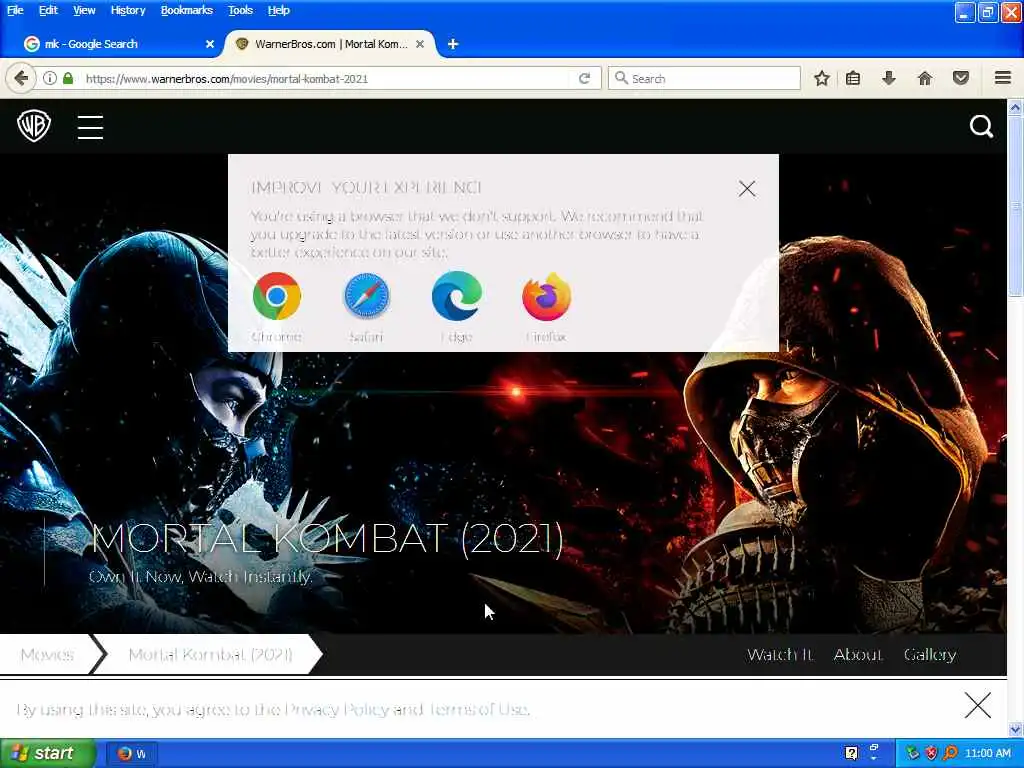Viewport: 1024px width, 768px height.
Task: Show site information icon in address bar
Action: [50, 78]
